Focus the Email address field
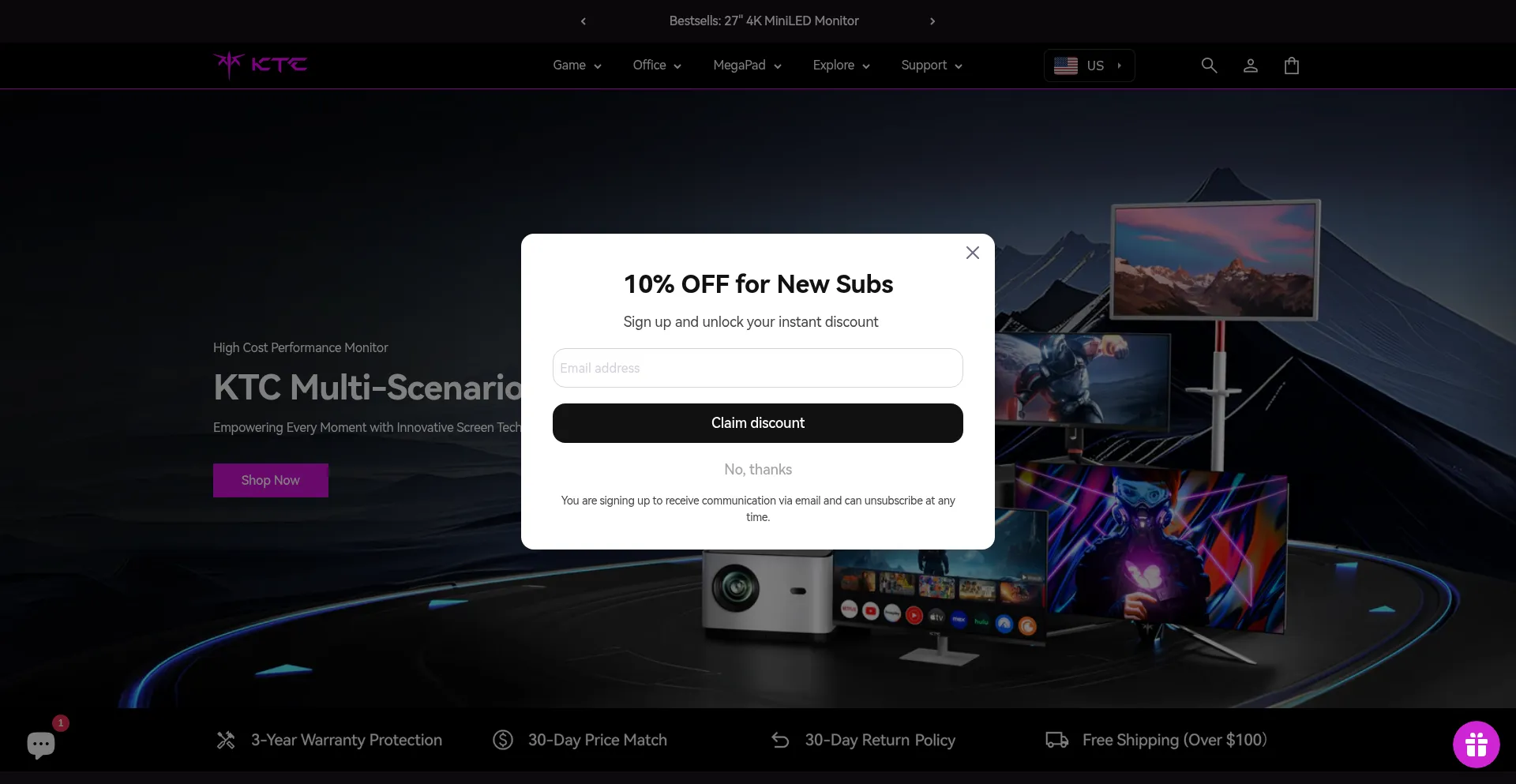This screenshot has height=784, width=1516. [758, 368]
